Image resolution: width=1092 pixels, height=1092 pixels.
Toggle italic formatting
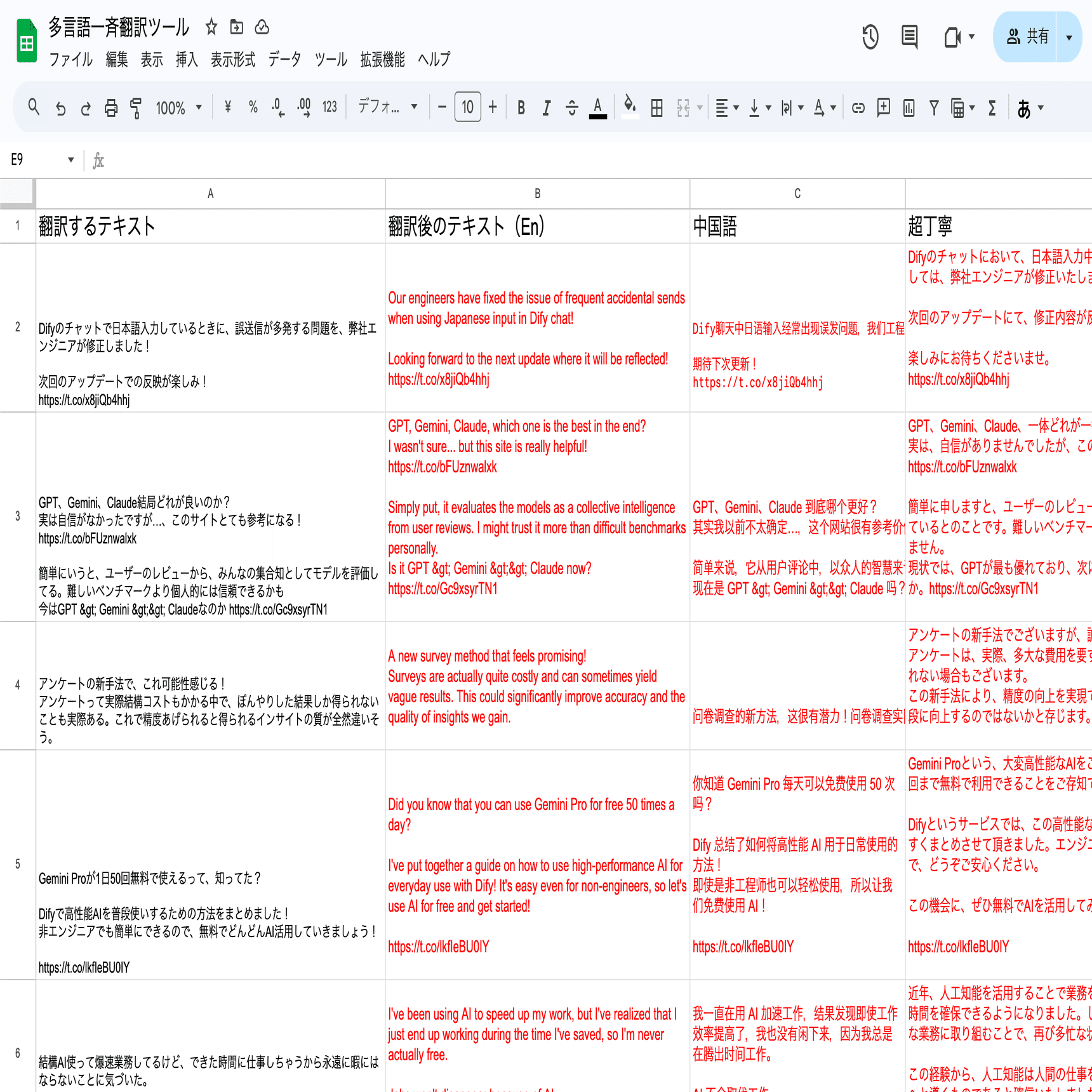coord(546,107)
